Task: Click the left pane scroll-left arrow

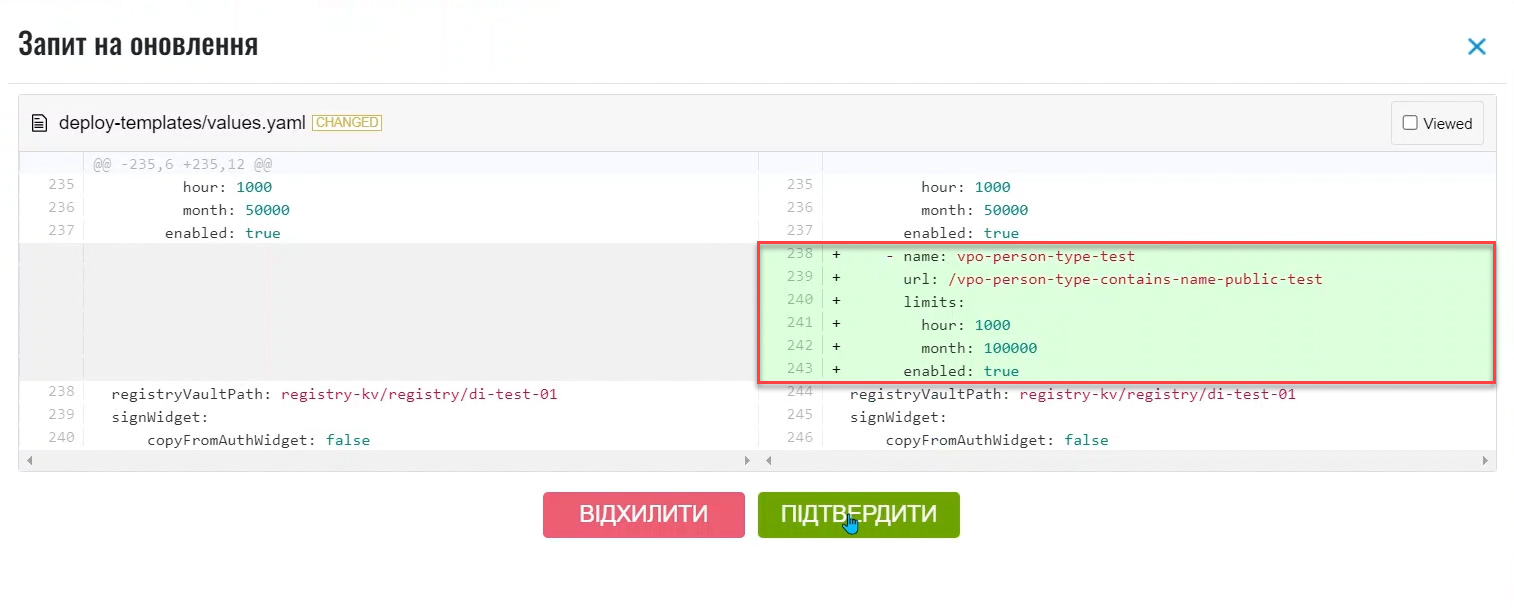Action: (29, 461)
